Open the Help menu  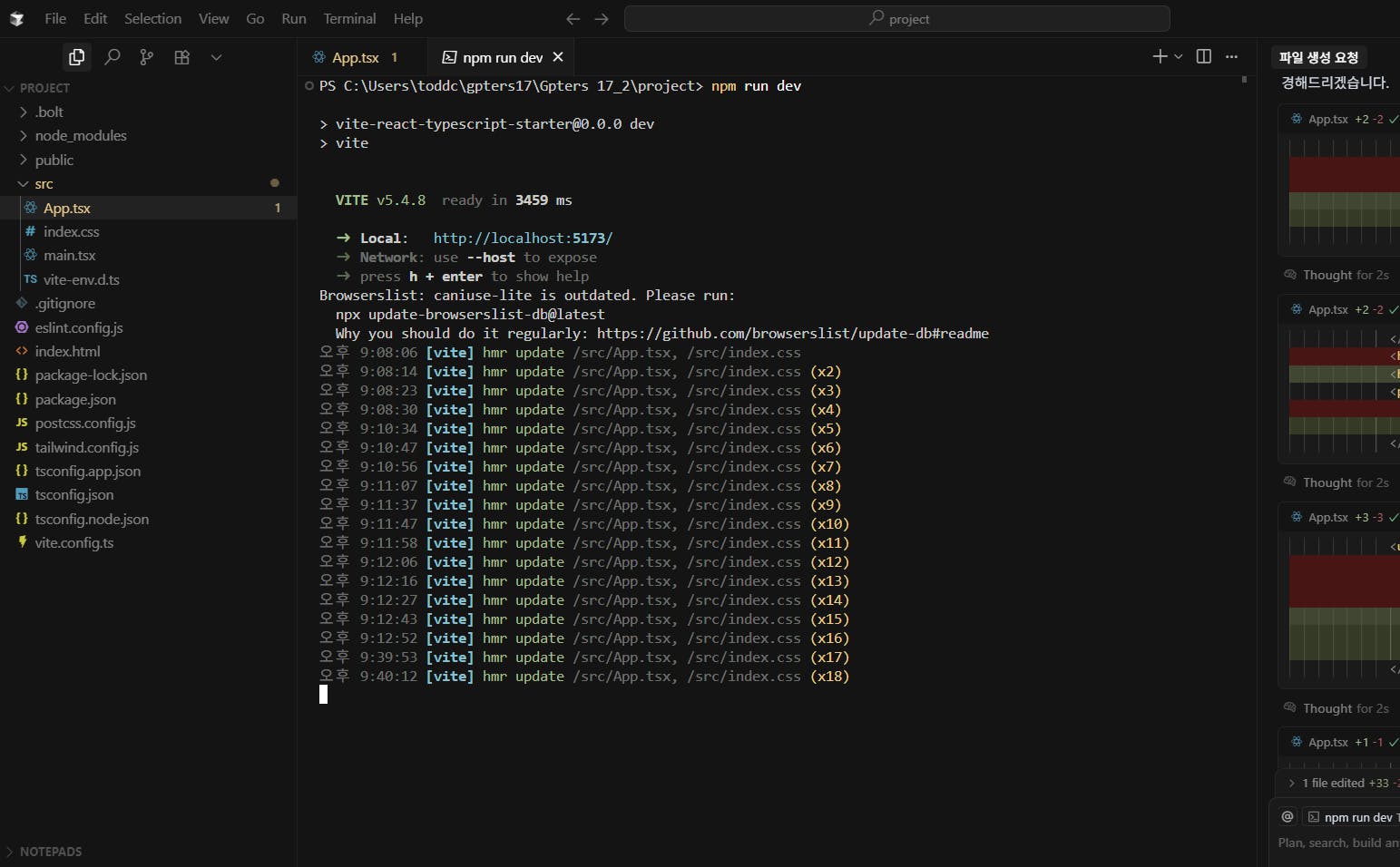click(x=407, y=18)
